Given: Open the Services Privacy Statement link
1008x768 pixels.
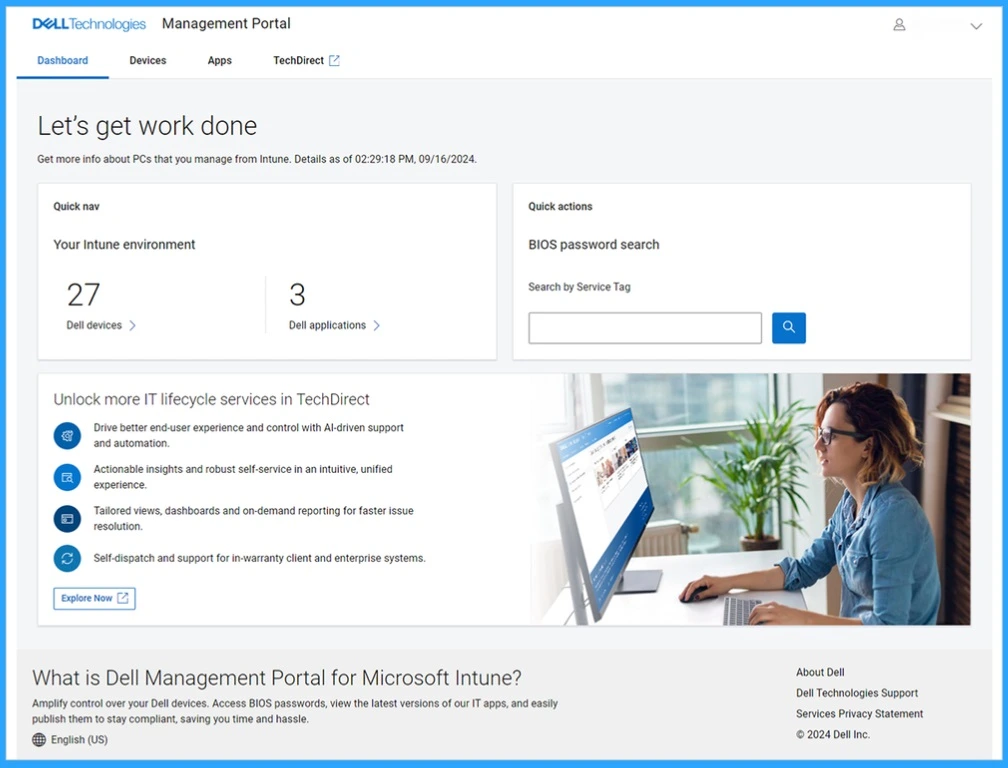Looking at the screenshot, I should click(x=860, y=713).
